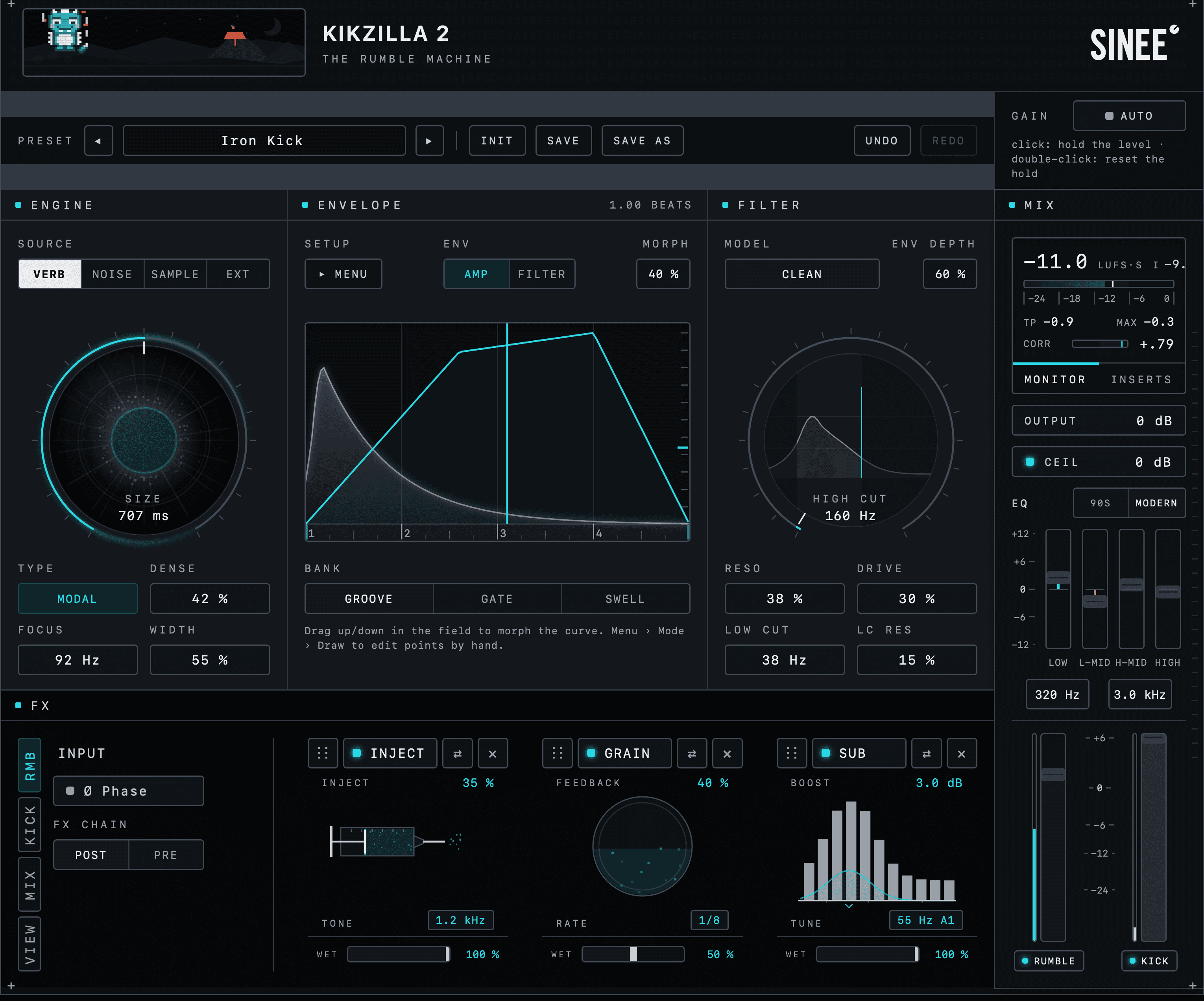Switch EQ mode to 90S

pyautogui.click(x=1100, y=503)
